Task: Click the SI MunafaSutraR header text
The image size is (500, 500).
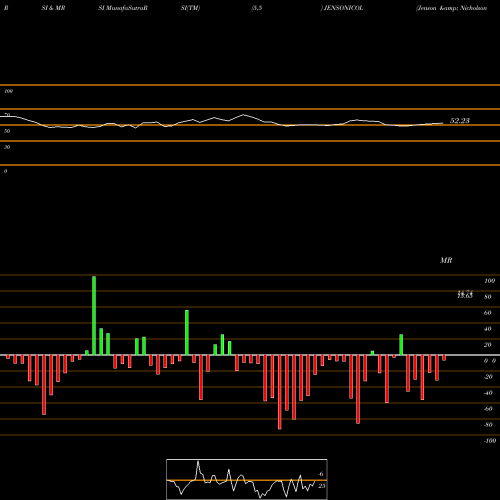Action: (123, 8)
